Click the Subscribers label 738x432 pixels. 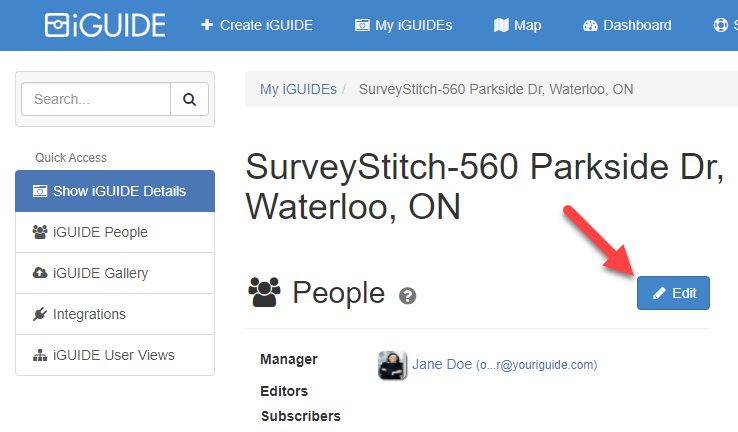click(x=301, y=416)
